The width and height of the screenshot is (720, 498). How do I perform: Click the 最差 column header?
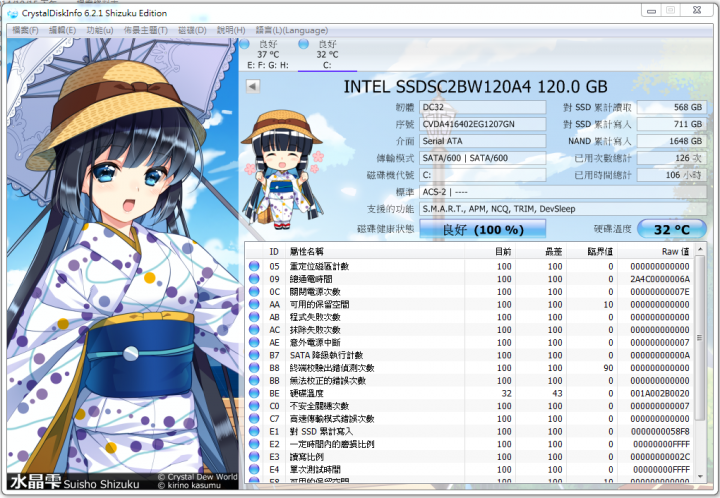[541, 252]
